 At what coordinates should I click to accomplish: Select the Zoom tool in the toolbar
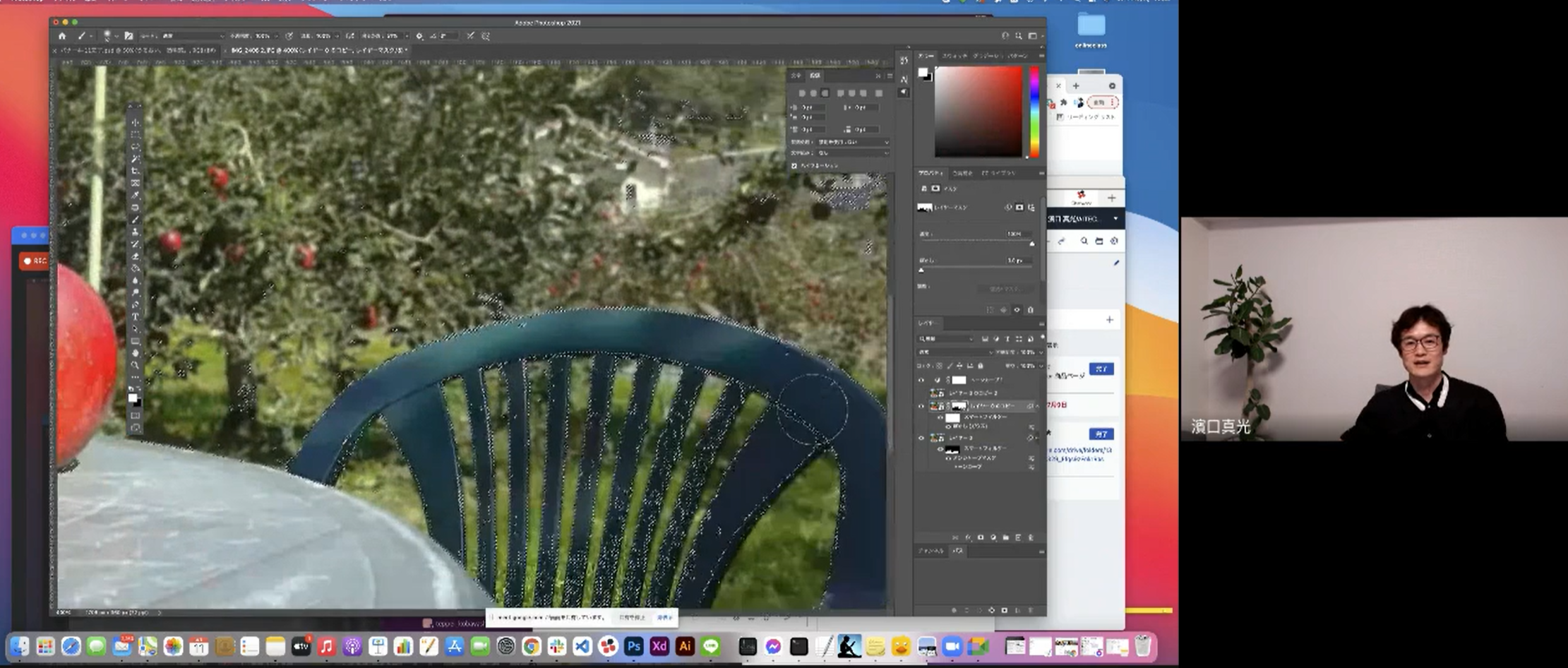tap(136, 365)
